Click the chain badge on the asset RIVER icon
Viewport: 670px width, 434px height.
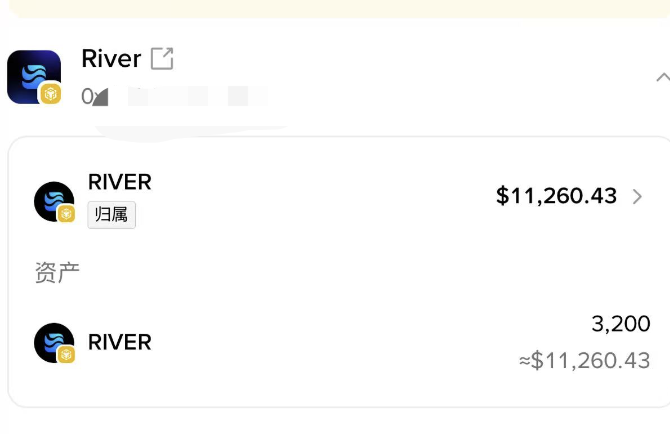pos(66,354)
